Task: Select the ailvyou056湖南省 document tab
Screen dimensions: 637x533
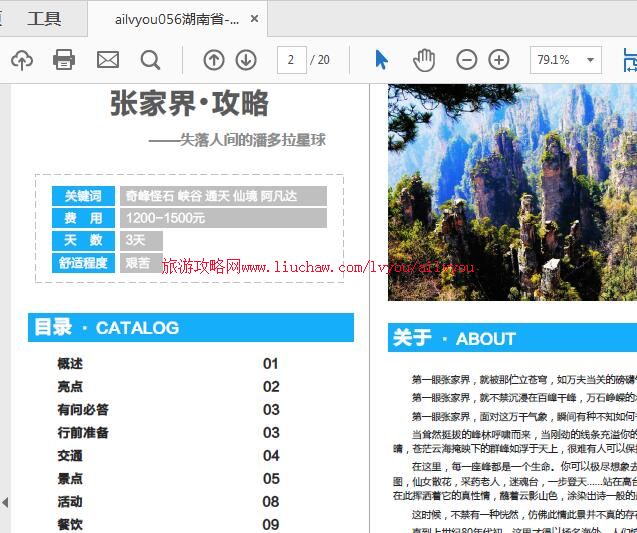Action: (176, 19)
